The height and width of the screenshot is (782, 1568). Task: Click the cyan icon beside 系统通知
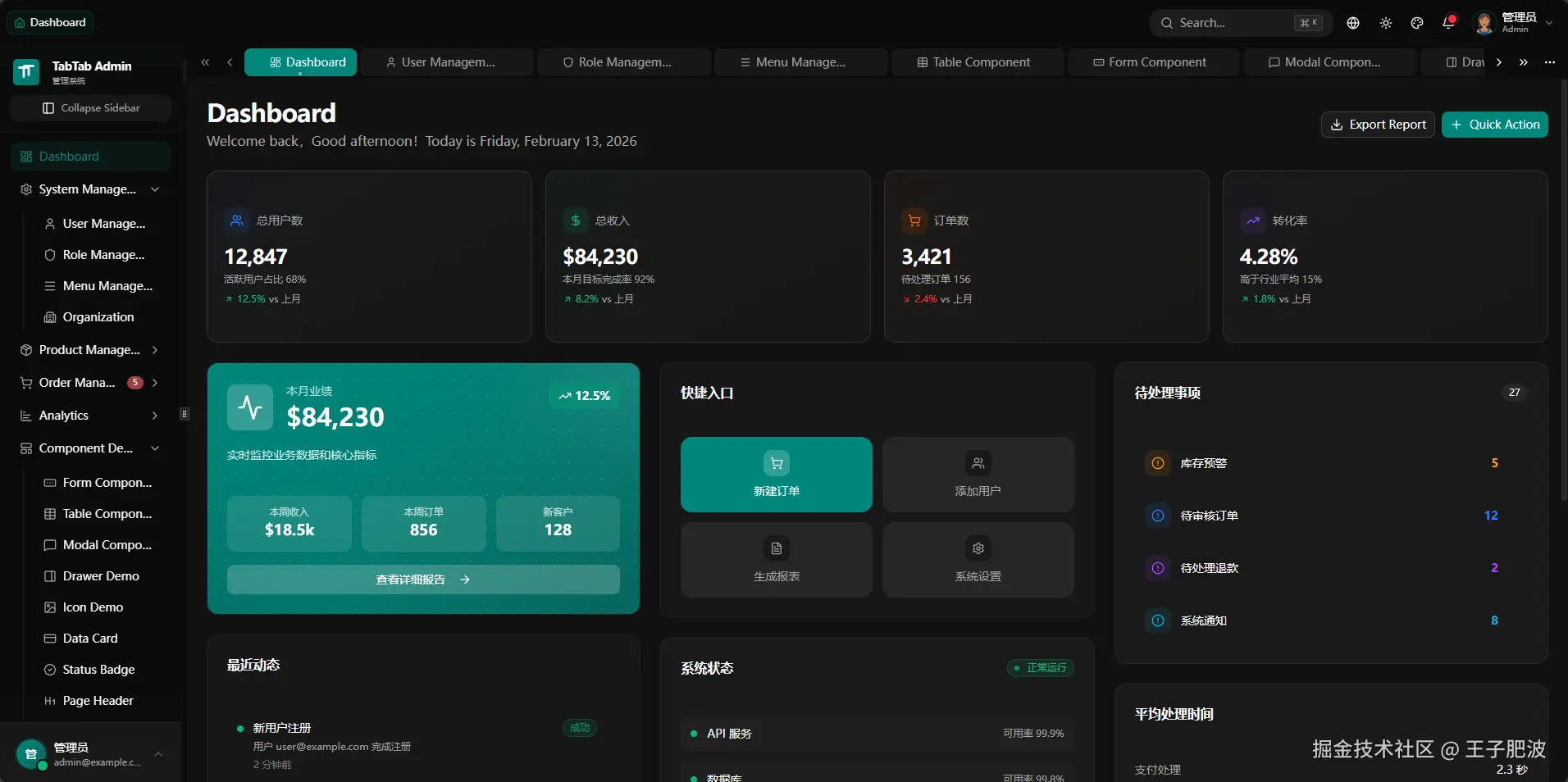pyautogui.click(x=1158, y=621)
